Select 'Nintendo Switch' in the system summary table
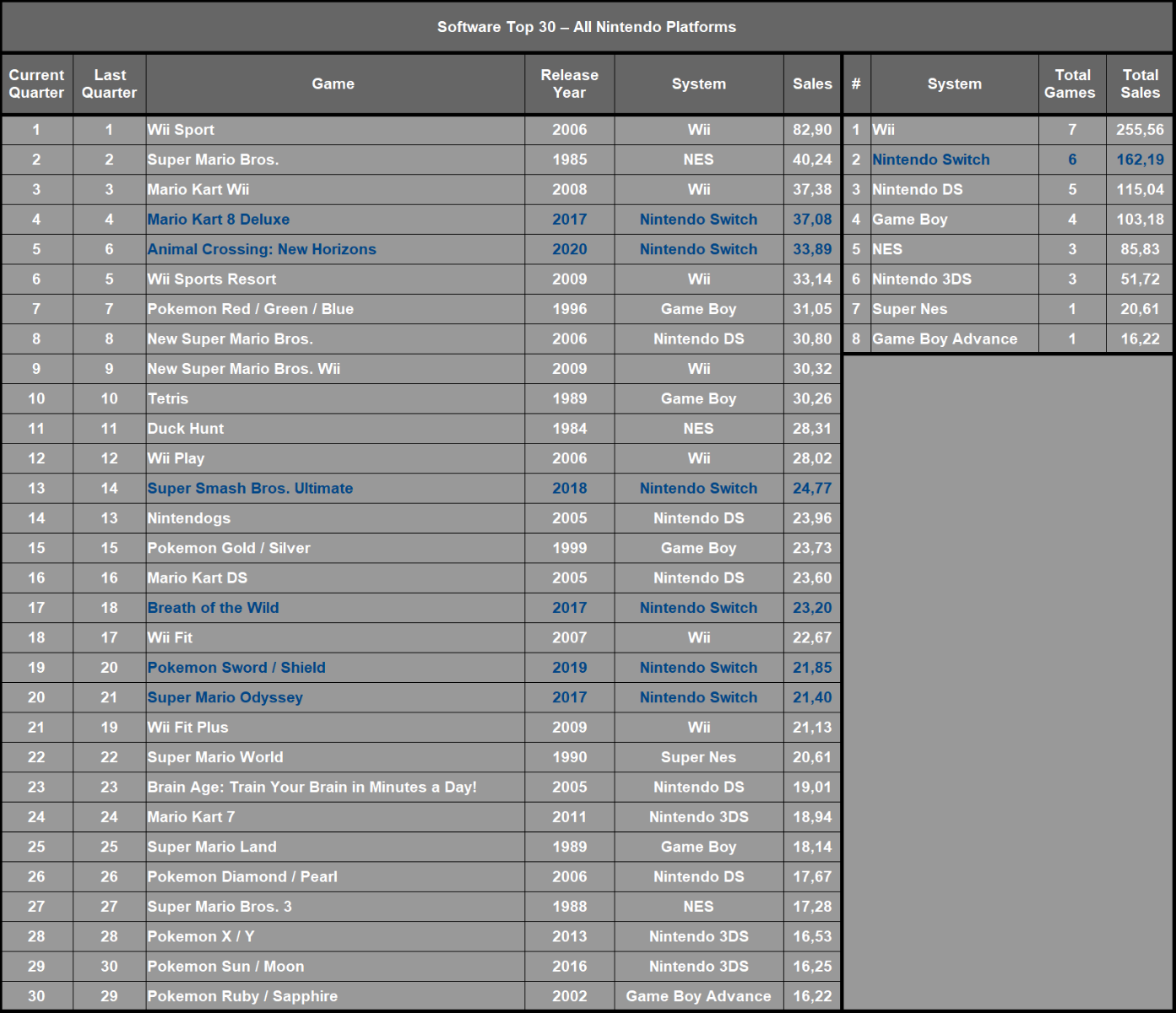Screen dimensions: 1176x1013 tap(930, 160)
